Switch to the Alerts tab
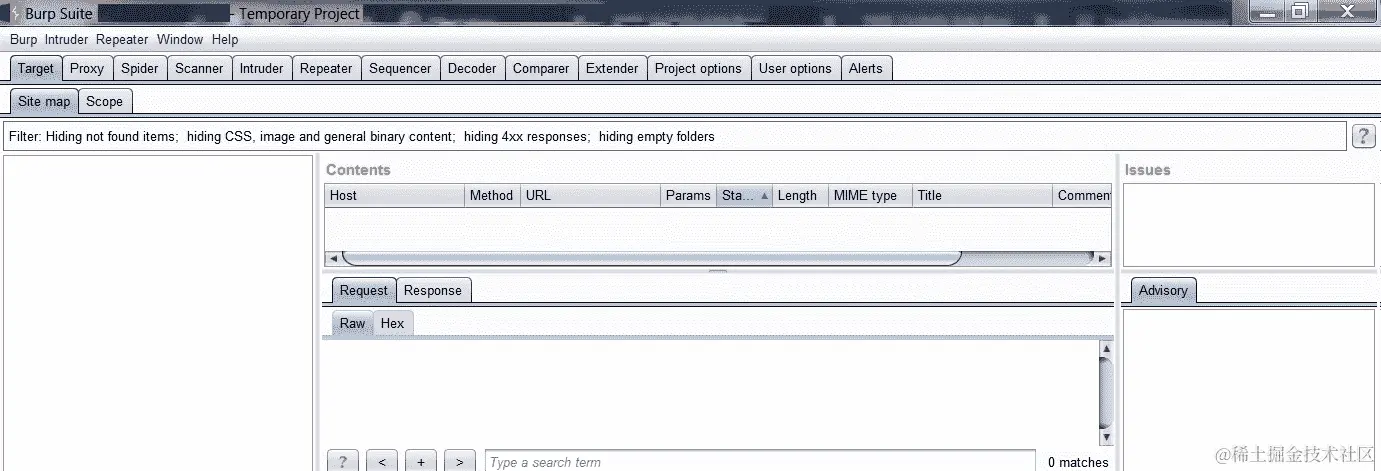This screenshot has width=1381, height=471. 866,68
